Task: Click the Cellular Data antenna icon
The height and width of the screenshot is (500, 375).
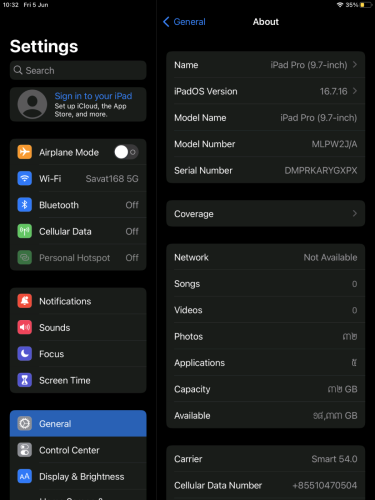Action: (25, 231)
